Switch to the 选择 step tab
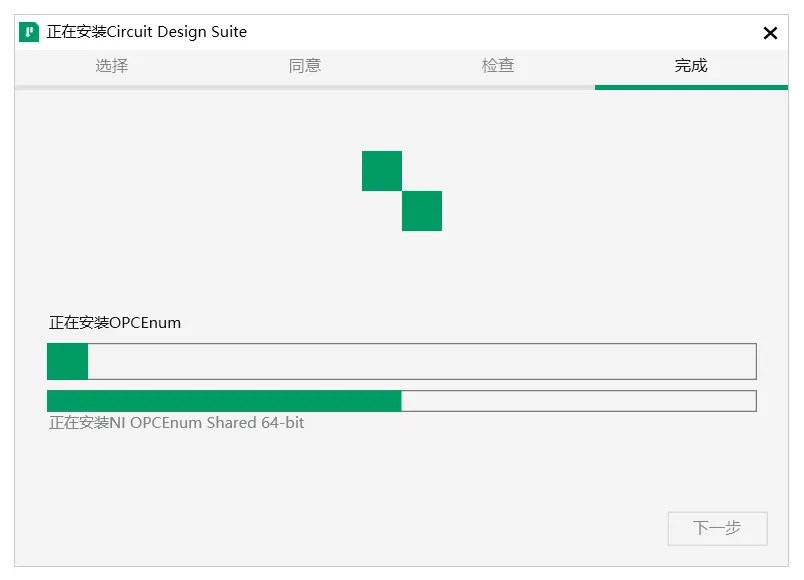Image resolution: width=804 pixels, height=580 pixels. tap(112, 66)
